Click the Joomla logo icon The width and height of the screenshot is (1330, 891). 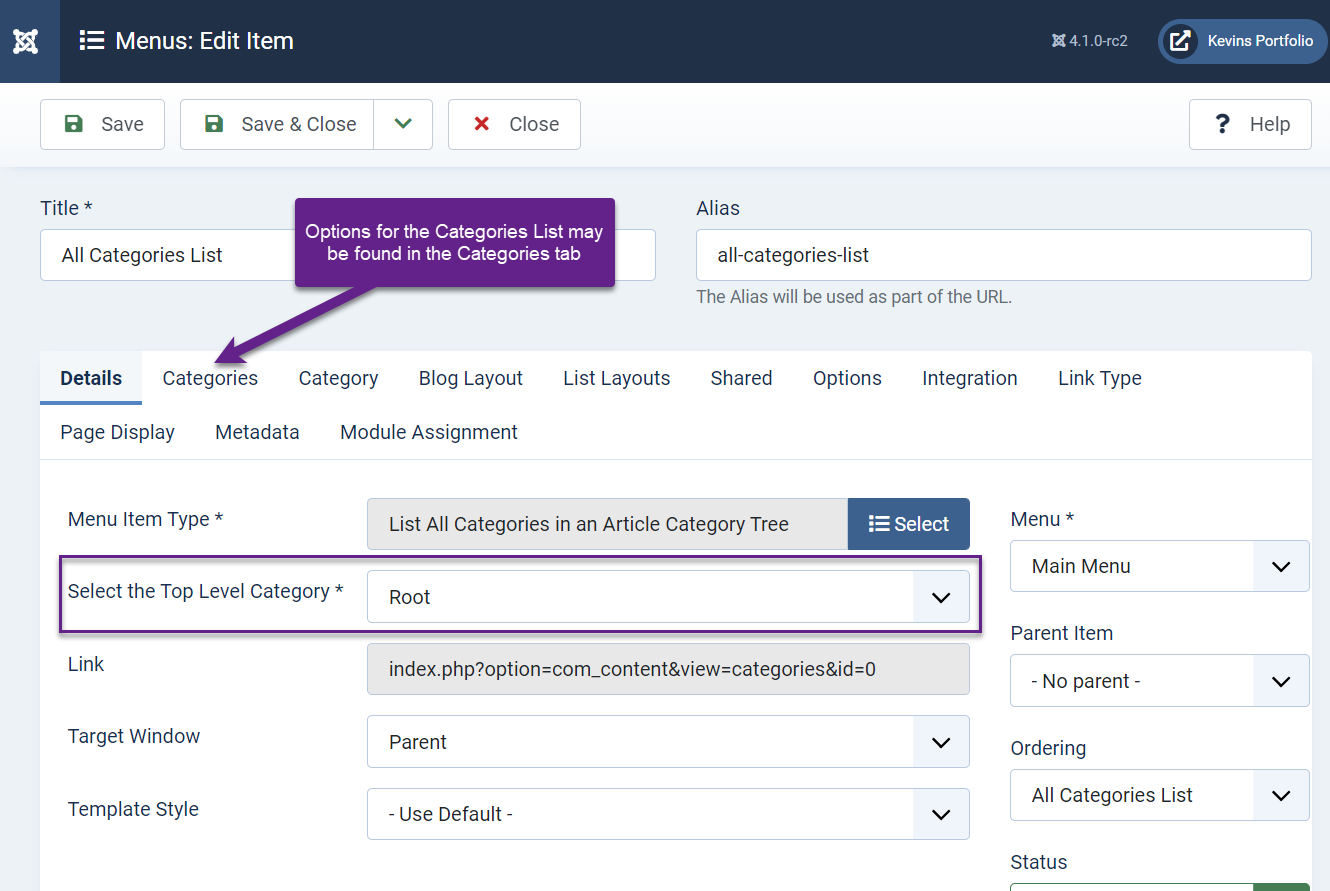click(26, 41)
